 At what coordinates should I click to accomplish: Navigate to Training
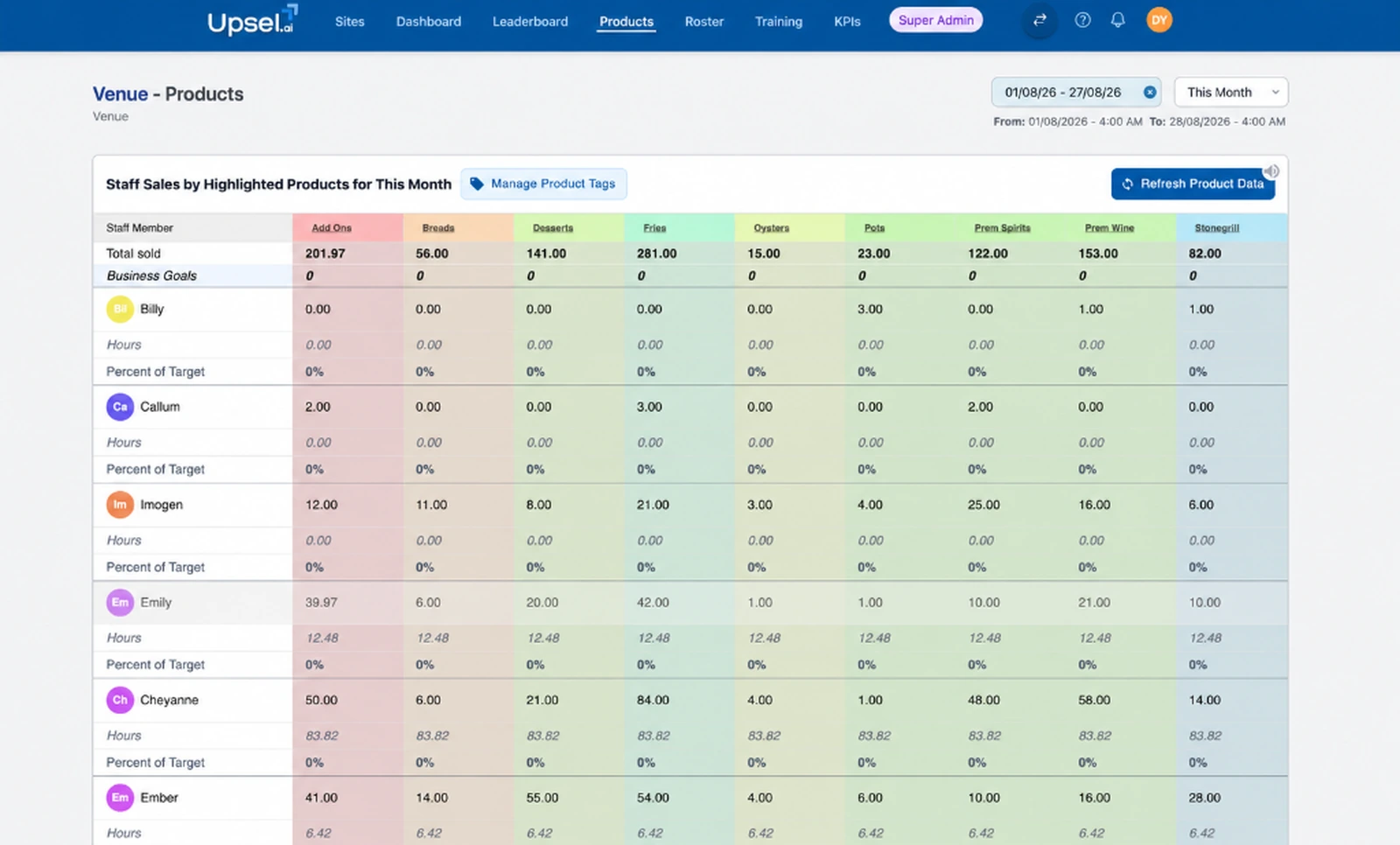point(779,21)
